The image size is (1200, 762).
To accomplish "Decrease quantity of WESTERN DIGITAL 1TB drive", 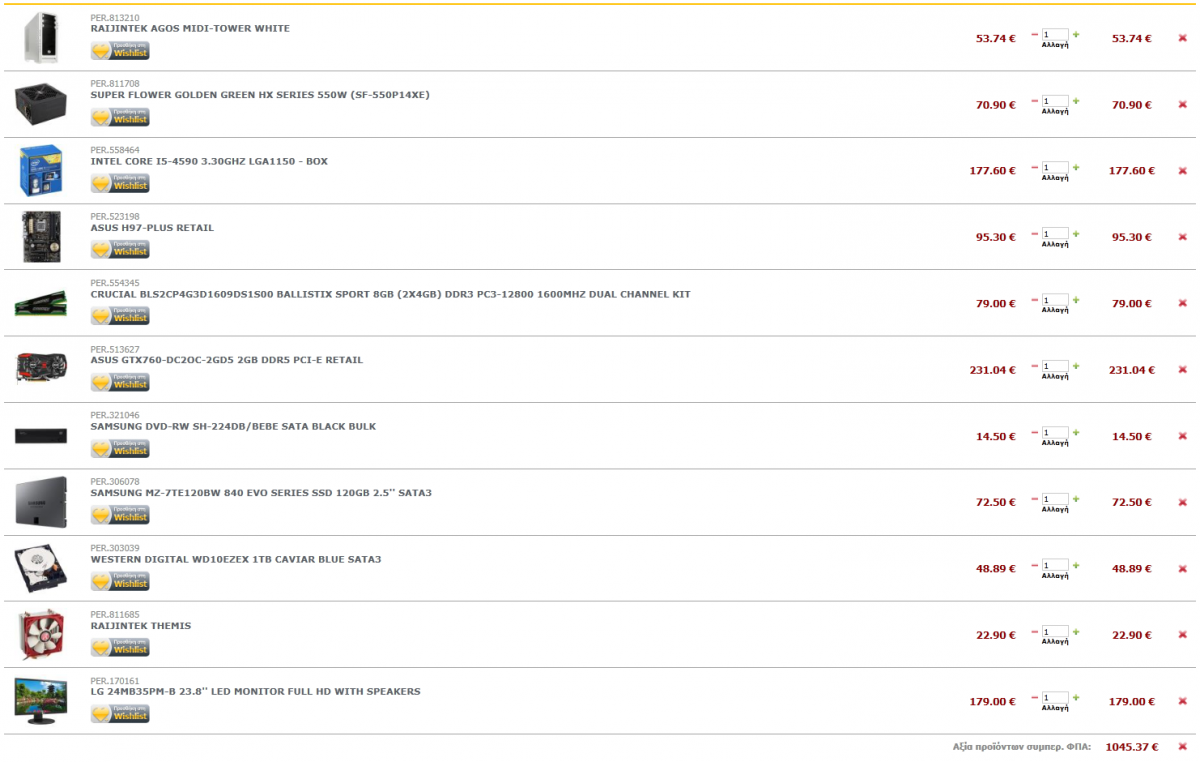I will (1034, 564).
